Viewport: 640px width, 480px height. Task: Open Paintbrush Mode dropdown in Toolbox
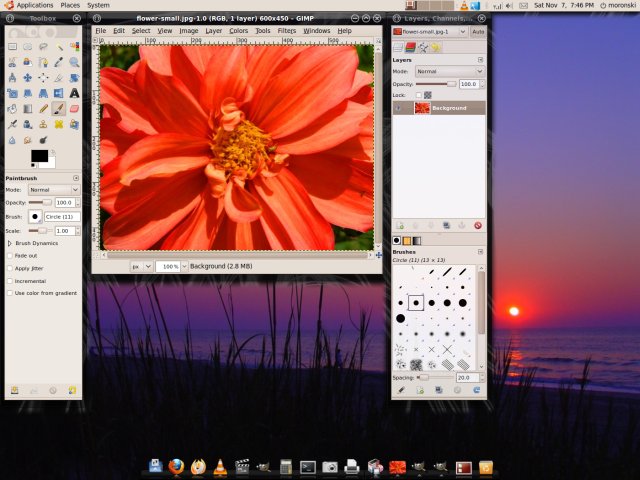[53, 190]
